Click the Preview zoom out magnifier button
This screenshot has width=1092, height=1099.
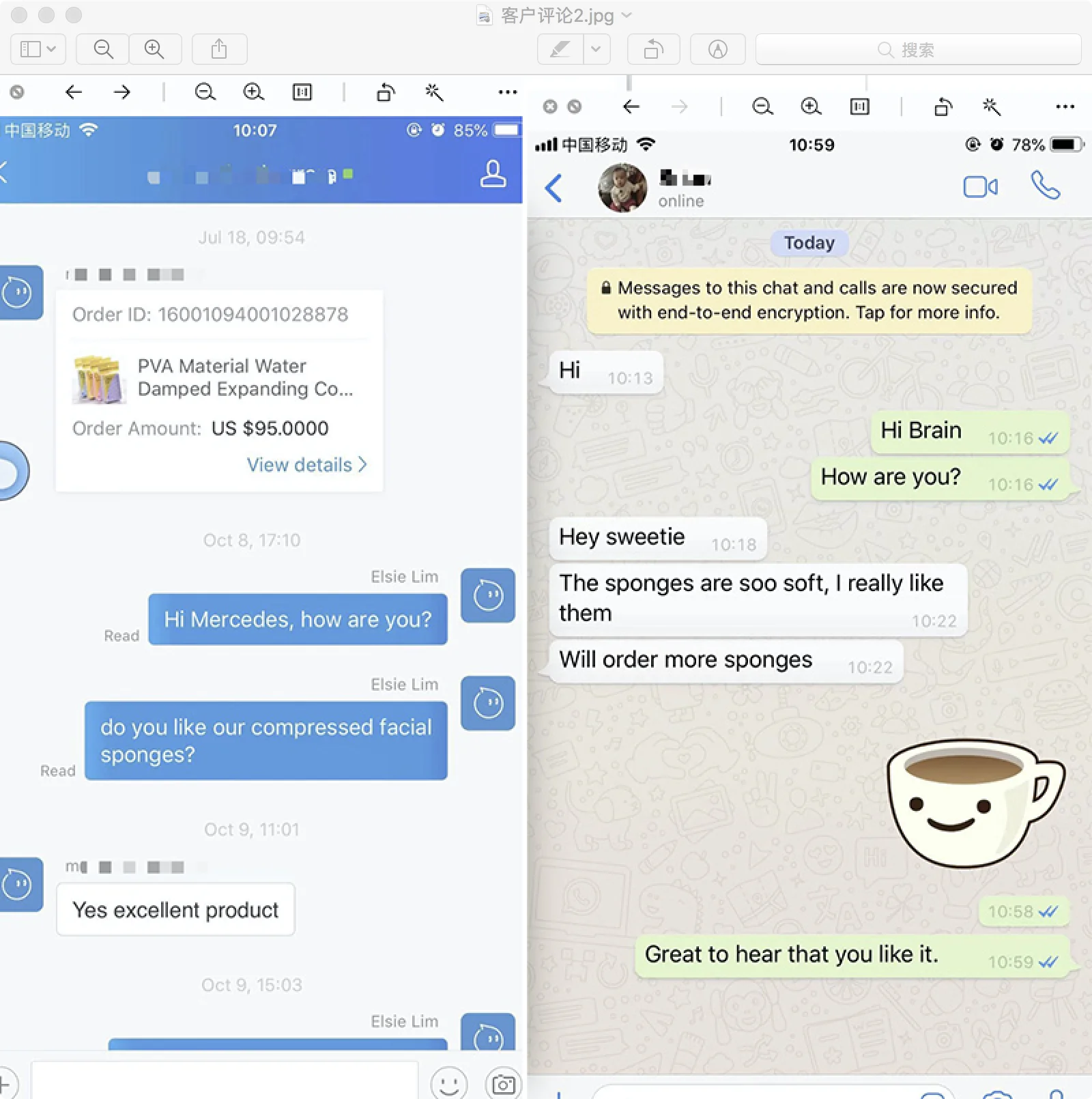[x=103, y=49]
